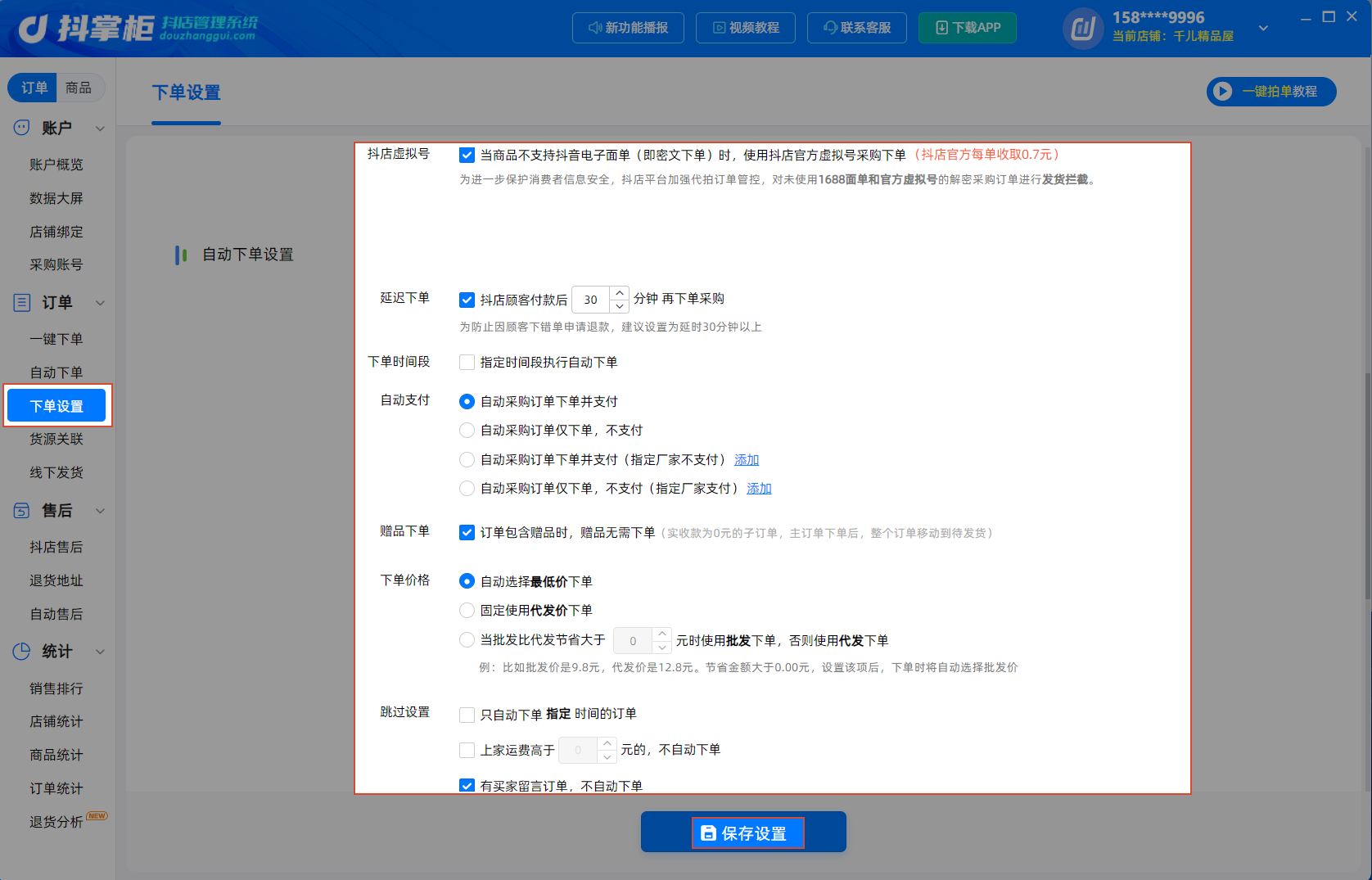1372x880 pixels.
Task: Collapse the 账户 sidebar section chevron
Action: click(100, 129)
